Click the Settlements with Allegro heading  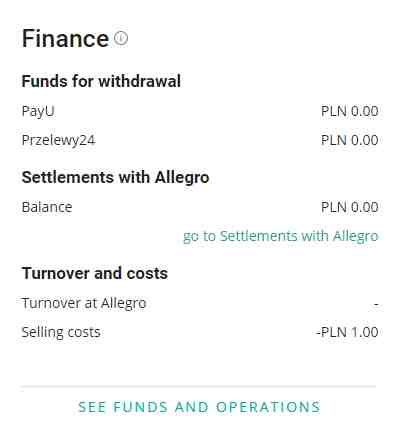click(115, 177)
